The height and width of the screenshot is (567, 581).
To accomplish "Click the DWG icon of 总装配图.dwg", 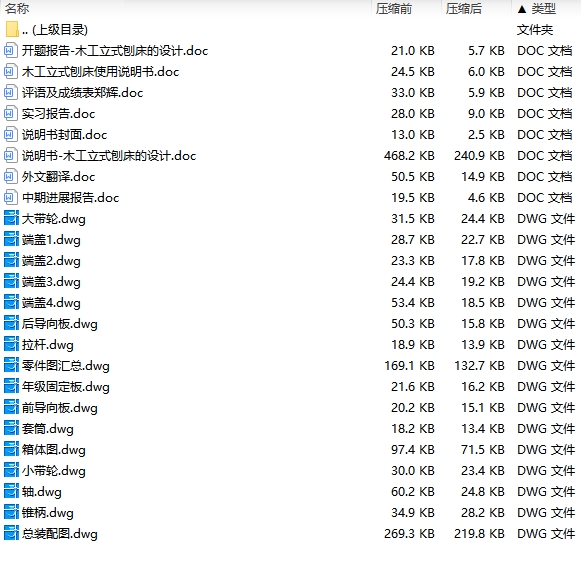I will [11, 533].
